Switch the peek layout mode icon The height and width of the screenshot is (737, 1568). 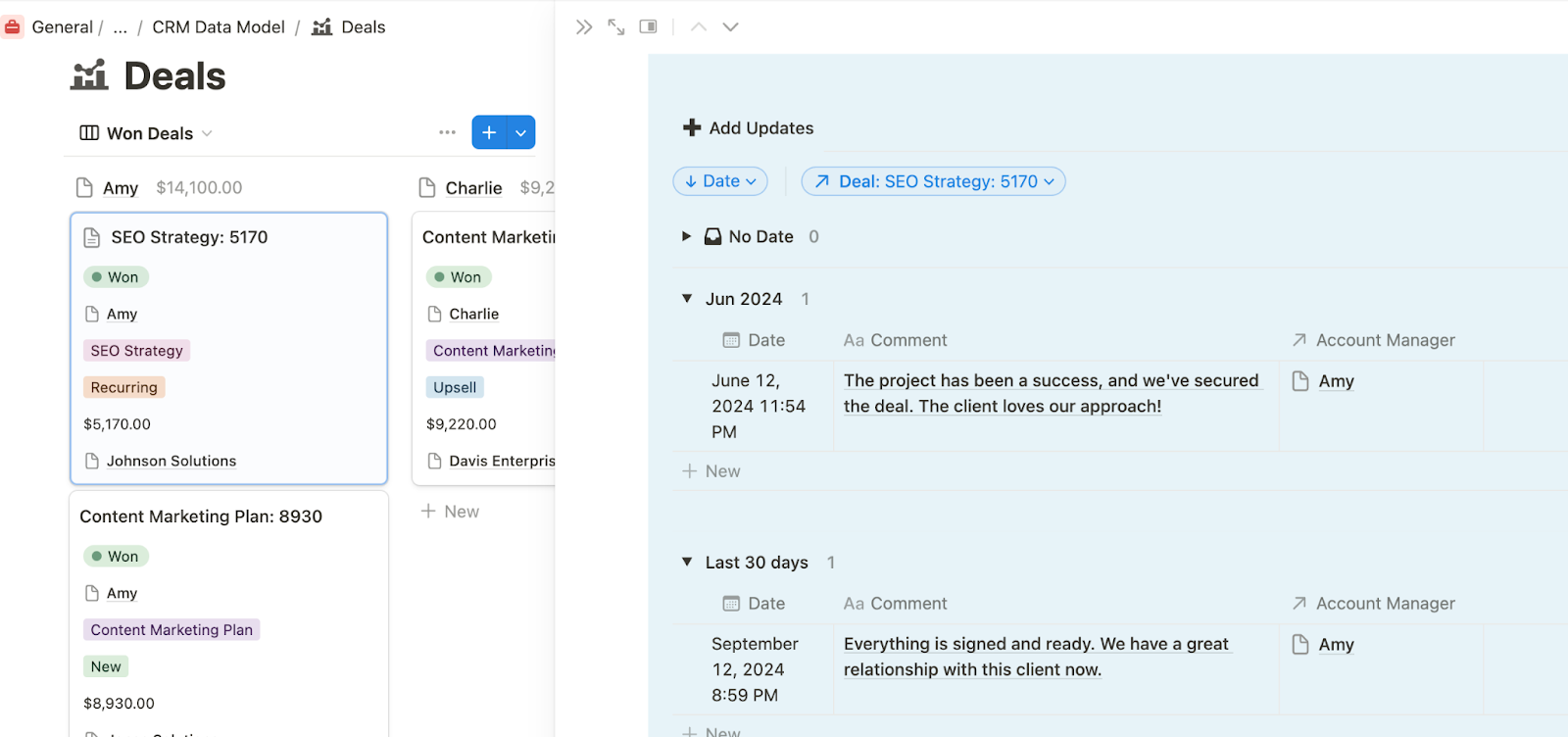[648, 26]
